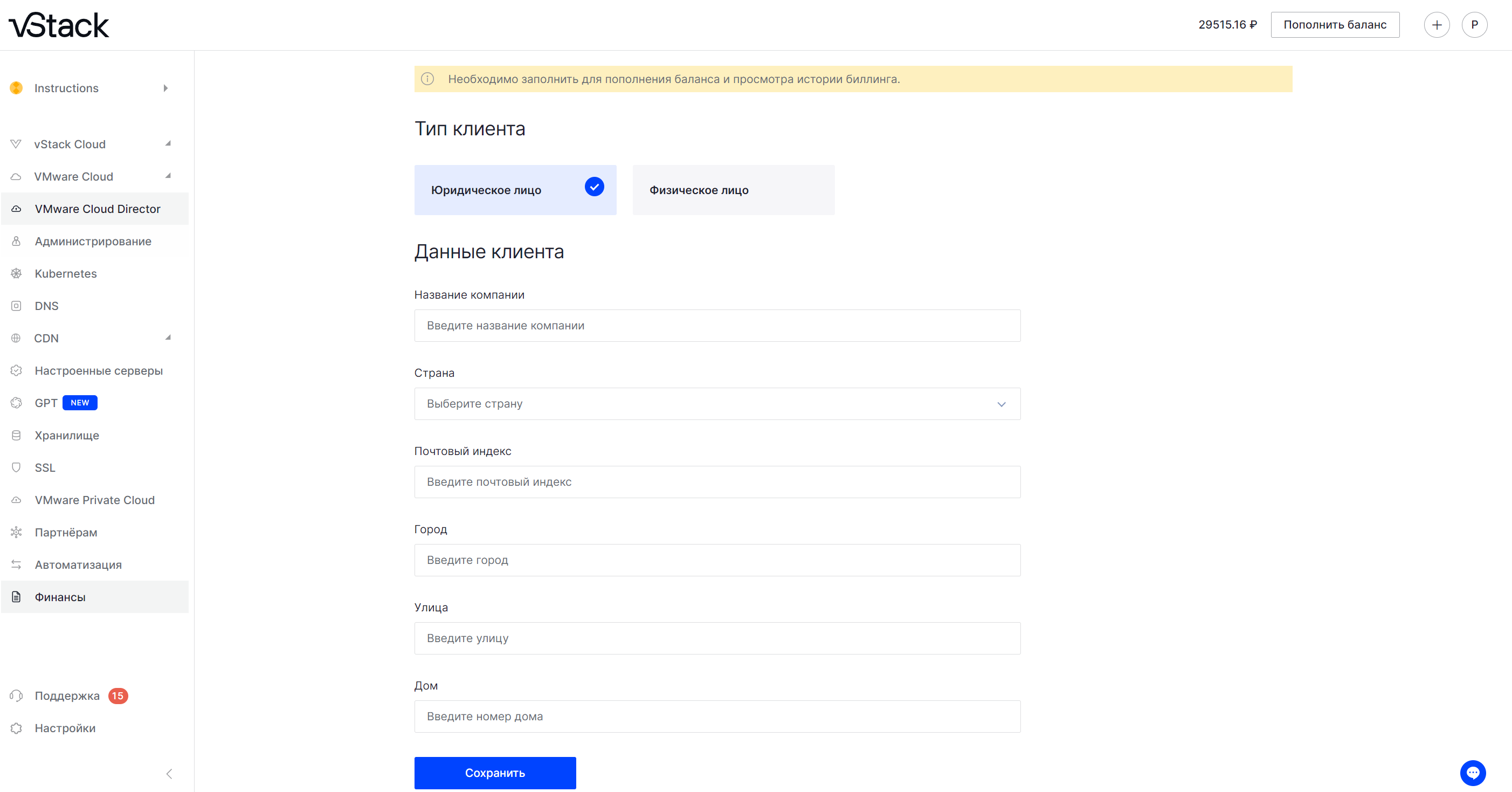Open the SSL menu item
Screen dimensions: 1512x792
(95, 467)
